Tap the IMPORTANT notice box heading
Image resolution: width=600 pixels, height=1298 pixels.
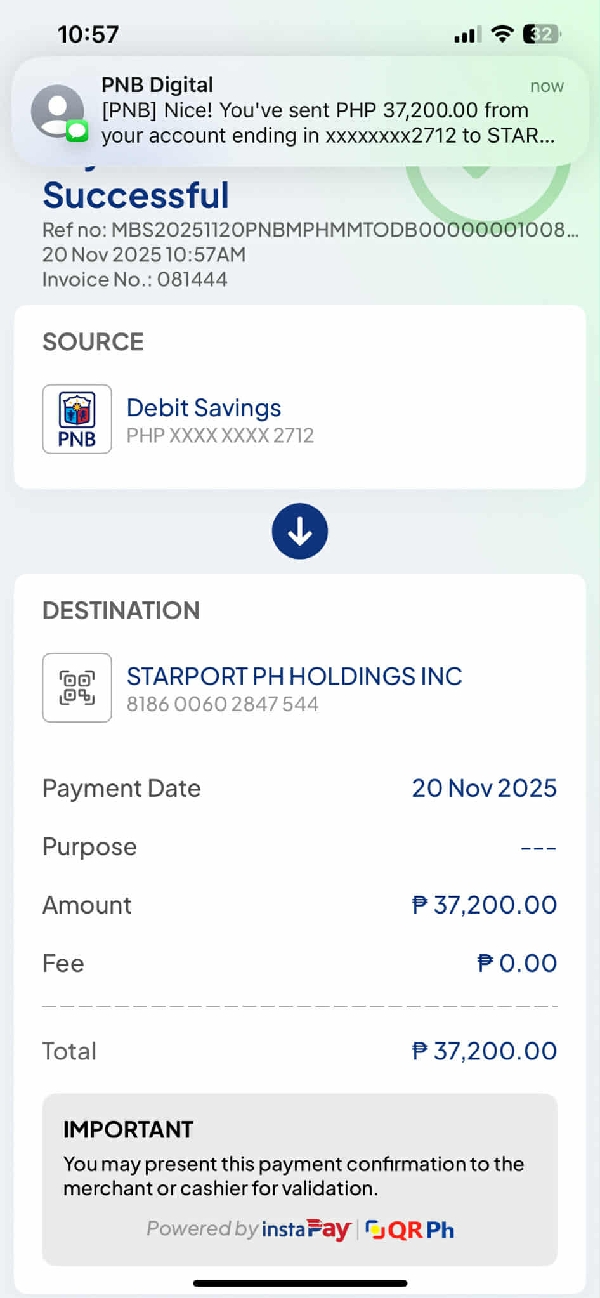pos(128,1130)
